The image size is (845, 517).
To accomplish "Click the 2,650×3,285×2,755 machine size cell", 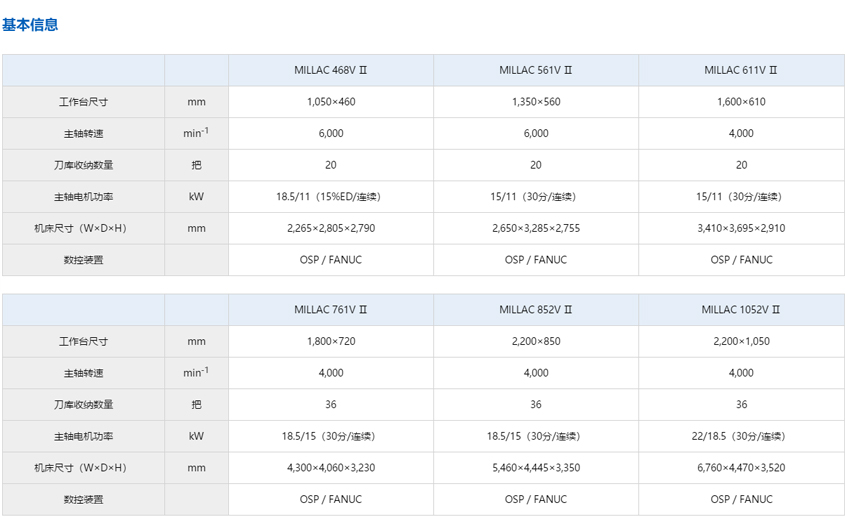I will coord(536,228).
